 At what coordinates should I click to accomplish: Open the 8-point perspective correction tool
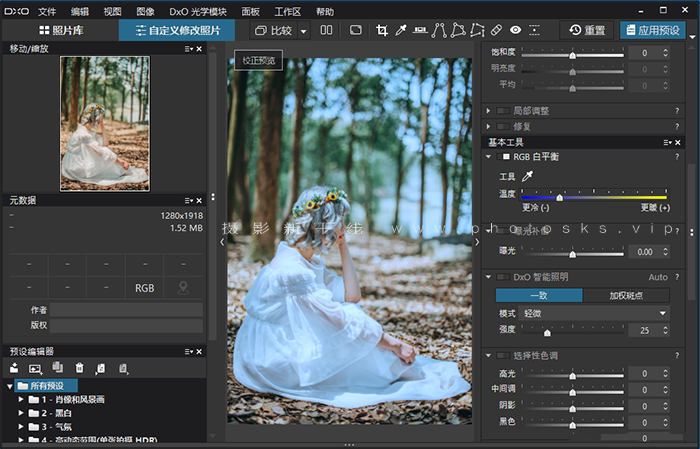tap(477, 30)
